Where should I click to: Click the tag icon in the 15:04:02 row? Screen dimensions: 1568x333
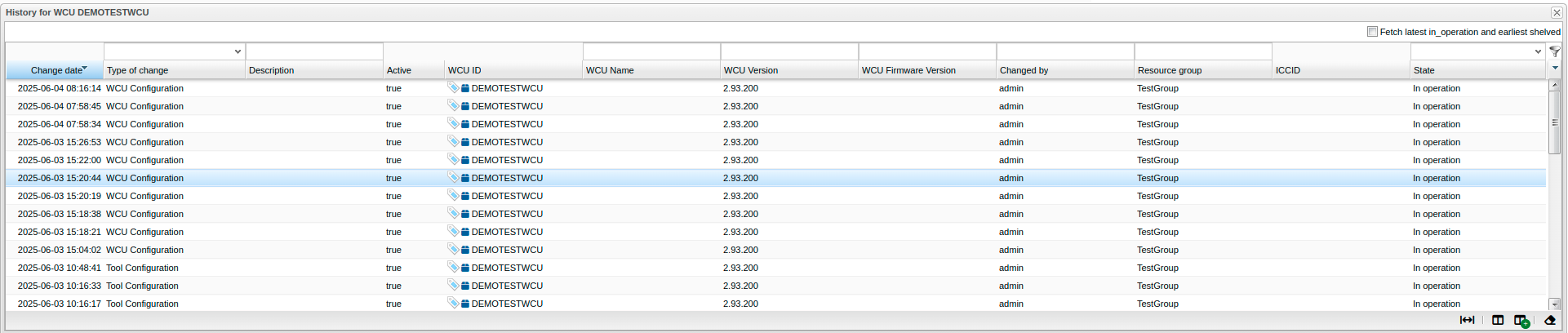pos(452,249)
